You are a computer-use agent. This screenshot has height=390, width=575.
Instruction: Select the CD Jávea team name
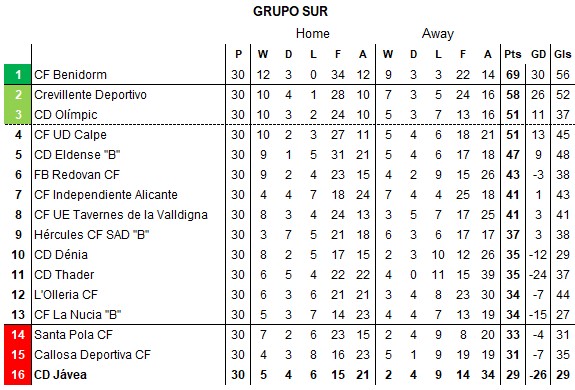61,375
